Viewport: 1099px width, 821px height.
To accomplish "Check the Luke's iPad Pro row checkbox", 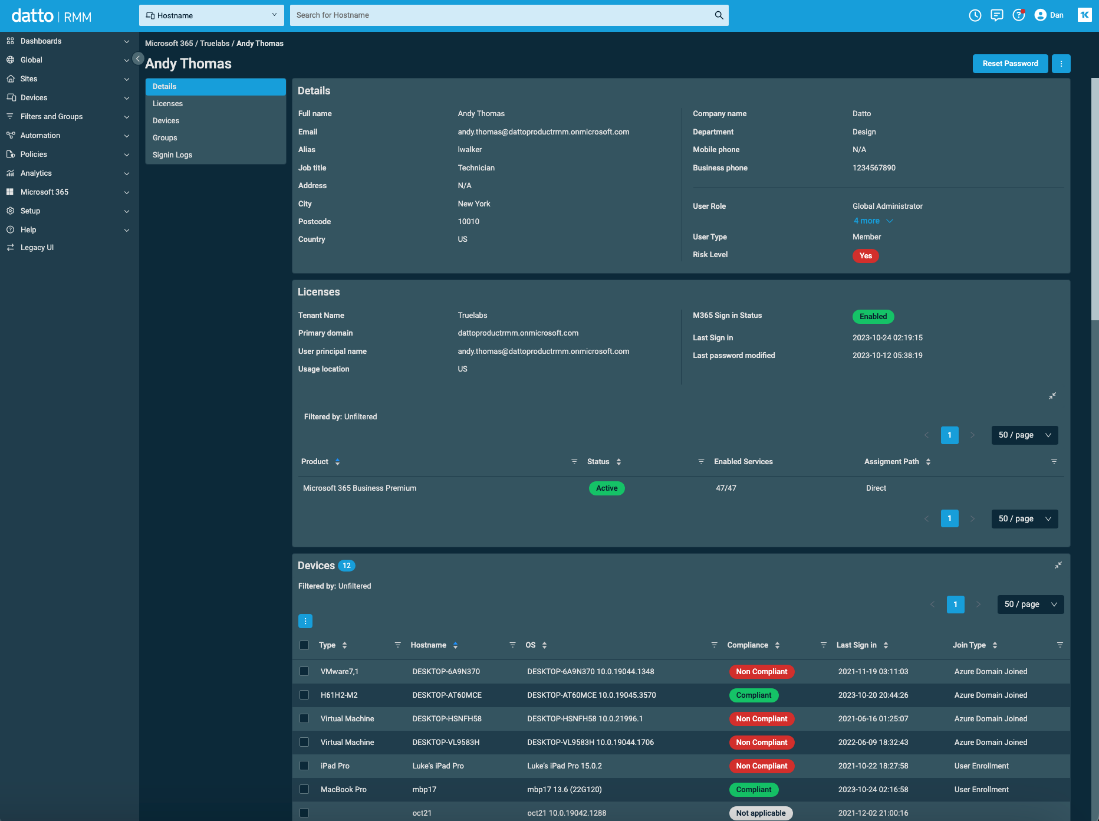I will click(x=304, y=766).
